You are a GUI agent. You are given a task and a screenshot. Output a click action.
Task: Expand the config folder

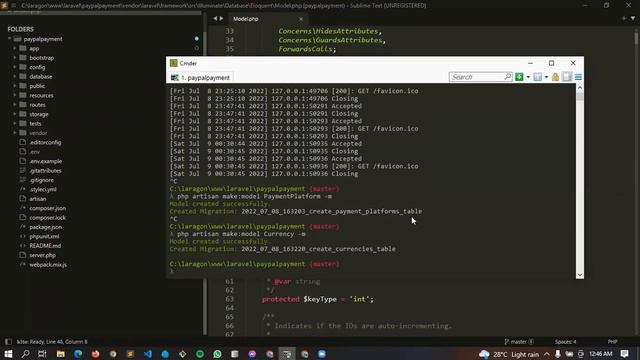[x=15, y=67]
